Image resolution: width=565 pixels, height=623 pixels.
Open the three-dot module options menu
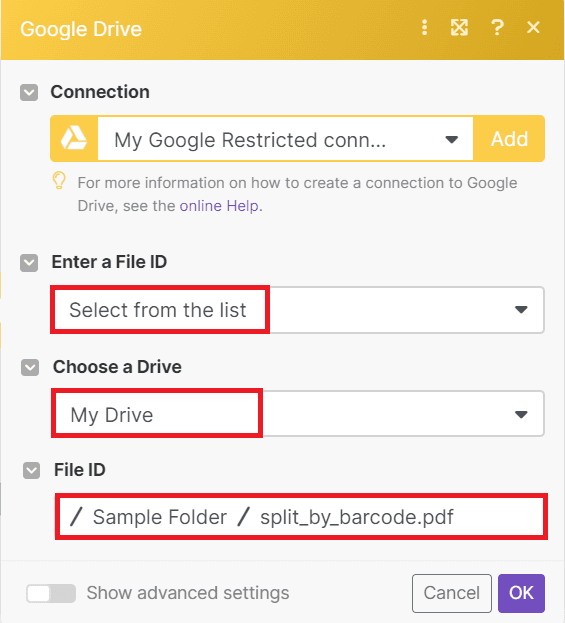pyautogui.click(x=424, y=28)
